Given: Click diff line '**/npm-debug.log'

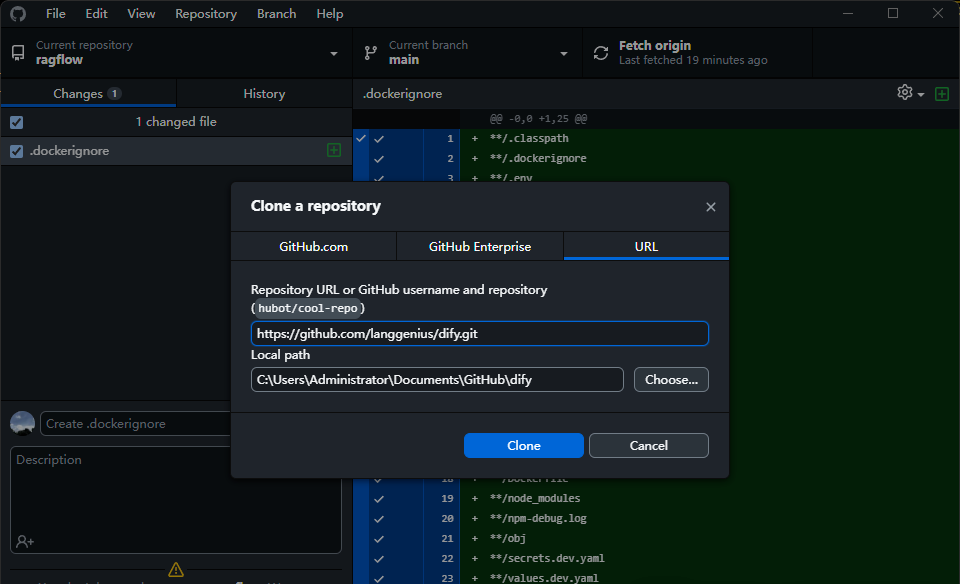Looking at the screenshot, I should click(x=538, y=518).
